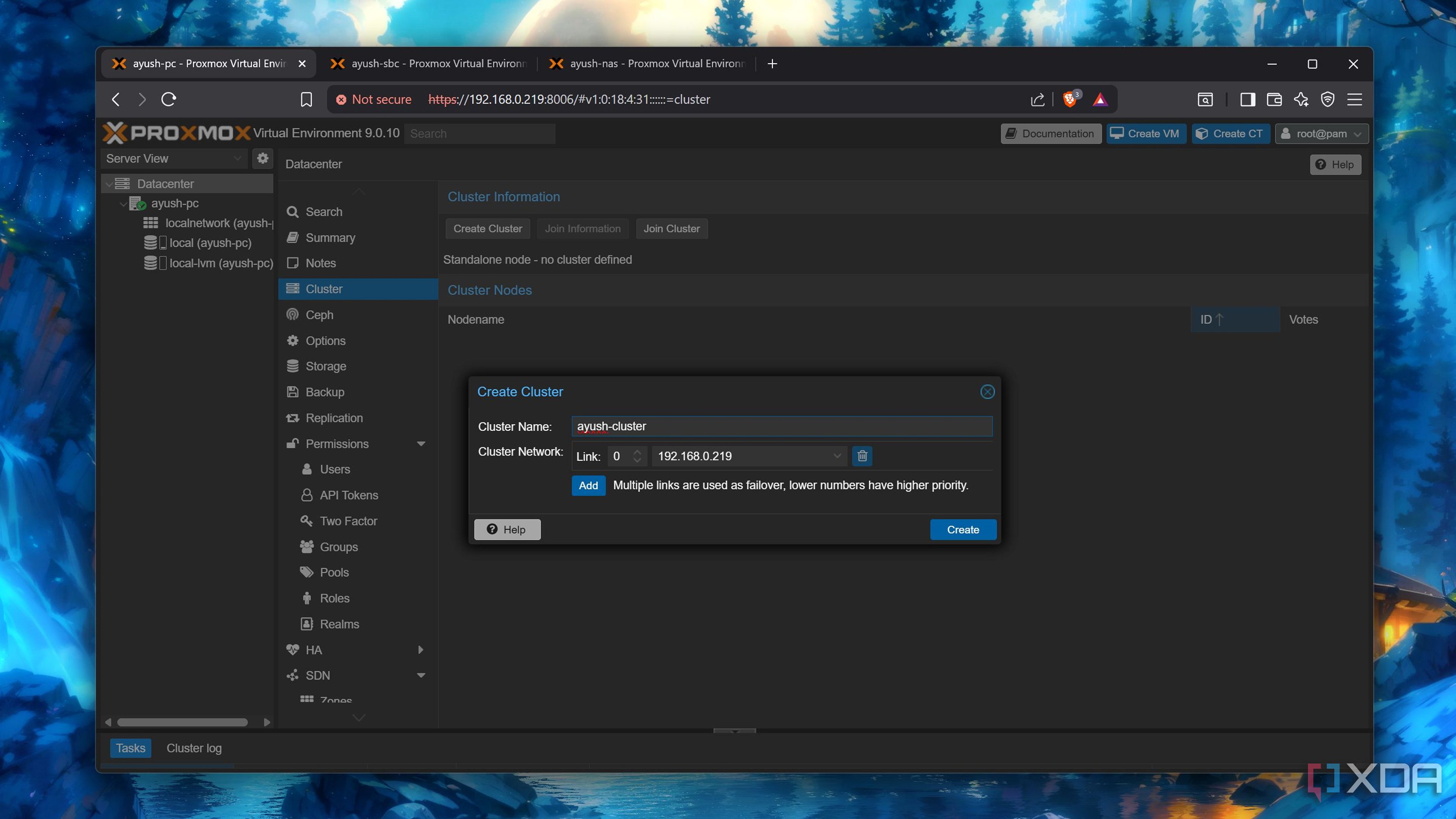The image size is (1456, 819).
Task: Click the Join Cluster button
Action: [671, 229]
